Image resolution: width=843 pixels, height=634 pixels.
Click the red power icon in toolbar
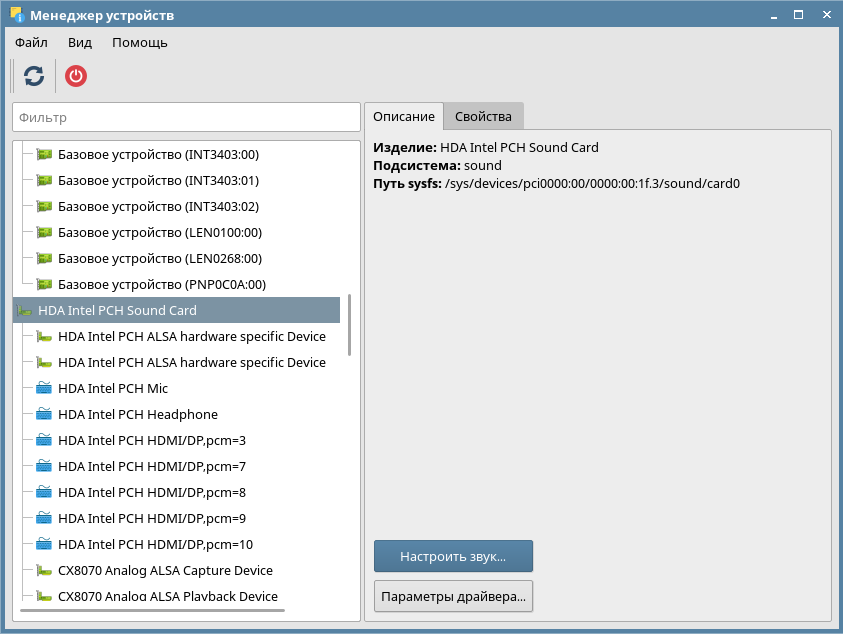pos(76,76)
